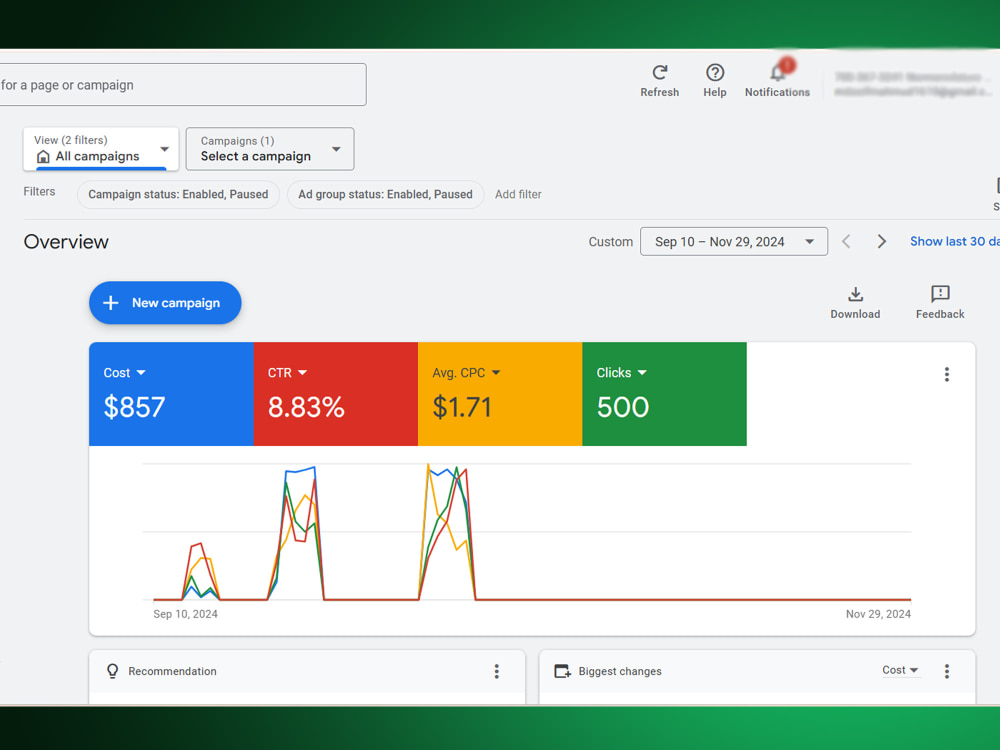Click the Download icon

pos(855,294)
